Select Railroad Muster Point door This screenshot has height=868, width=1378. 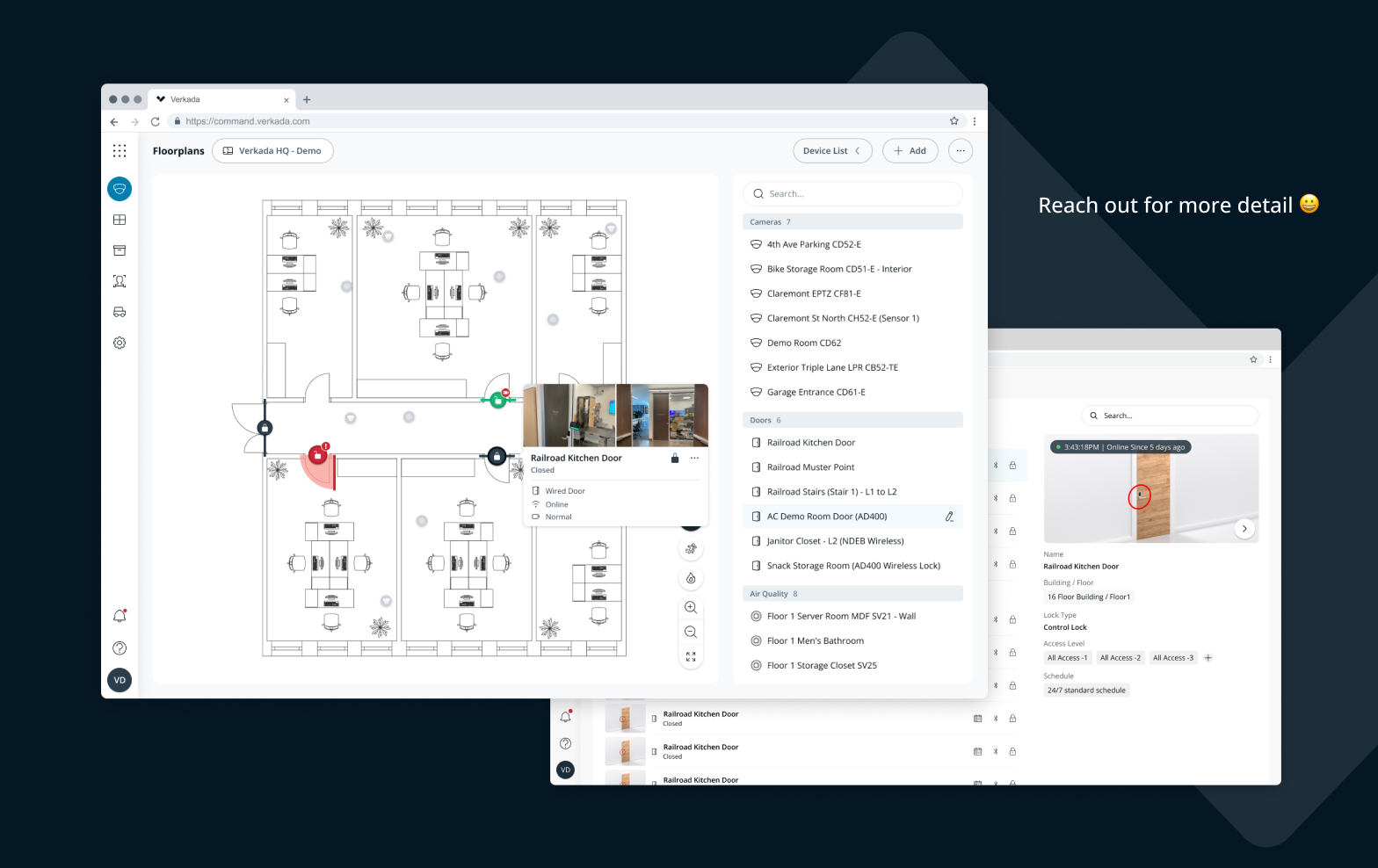pos(852,467)
